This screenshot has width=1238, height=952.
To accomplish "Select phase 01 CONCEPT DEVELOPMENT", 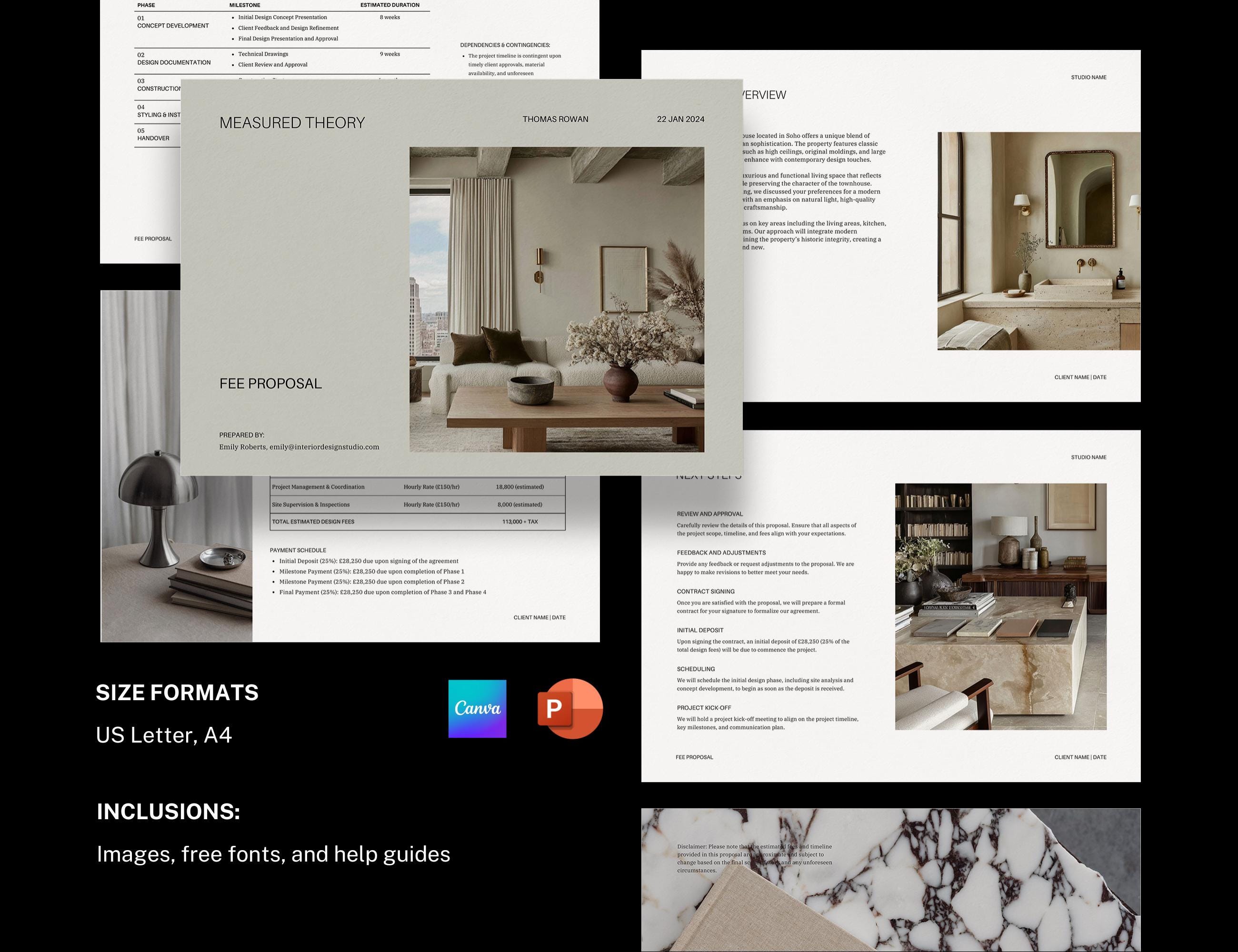I will coord(172,23).
